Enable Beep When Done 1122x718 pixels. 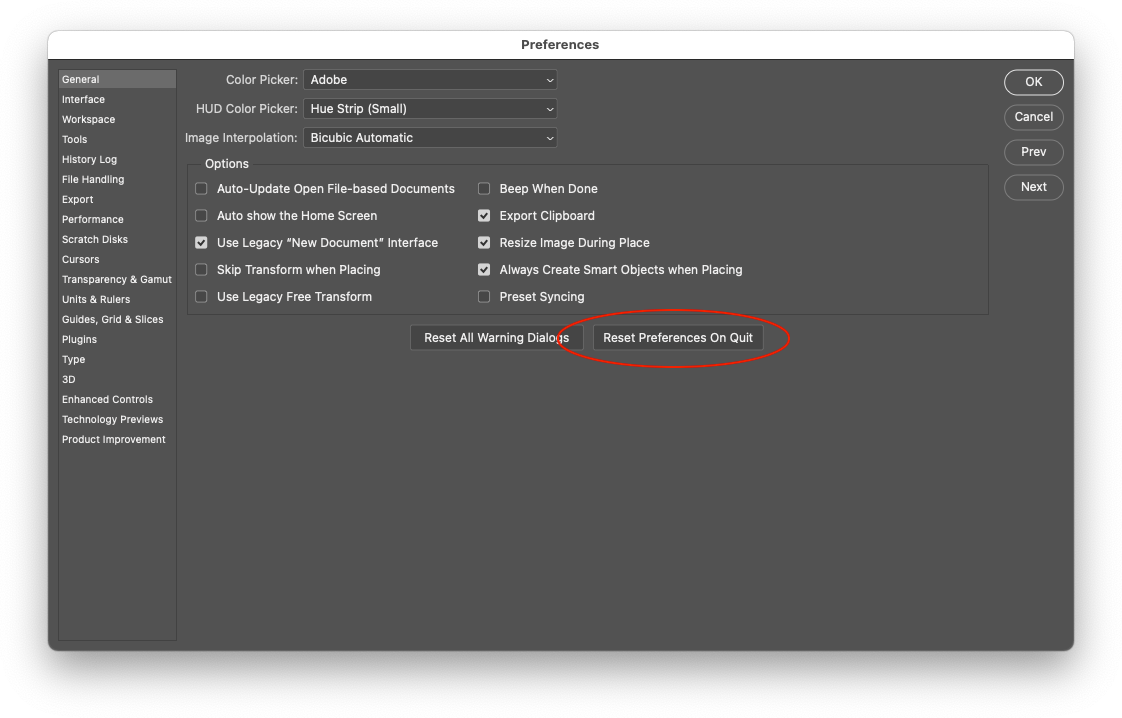tap(483, 188)
